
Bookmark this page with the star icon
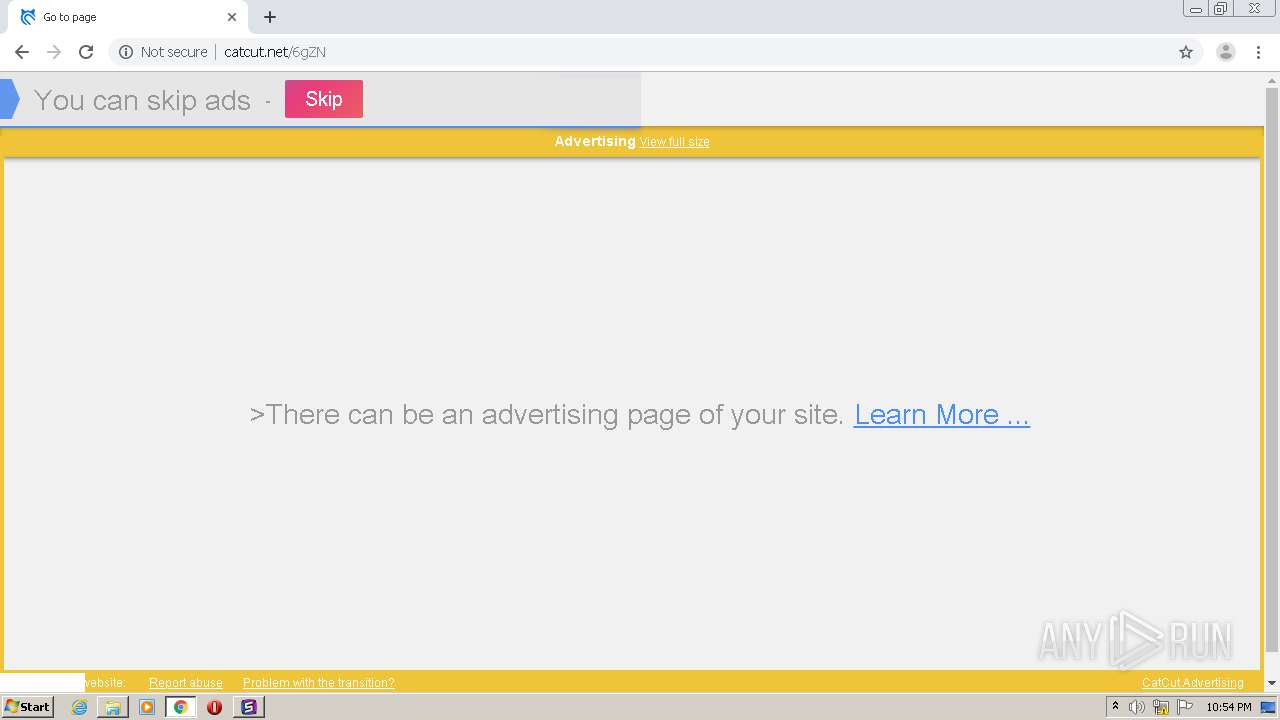[x=1186, y=52]
